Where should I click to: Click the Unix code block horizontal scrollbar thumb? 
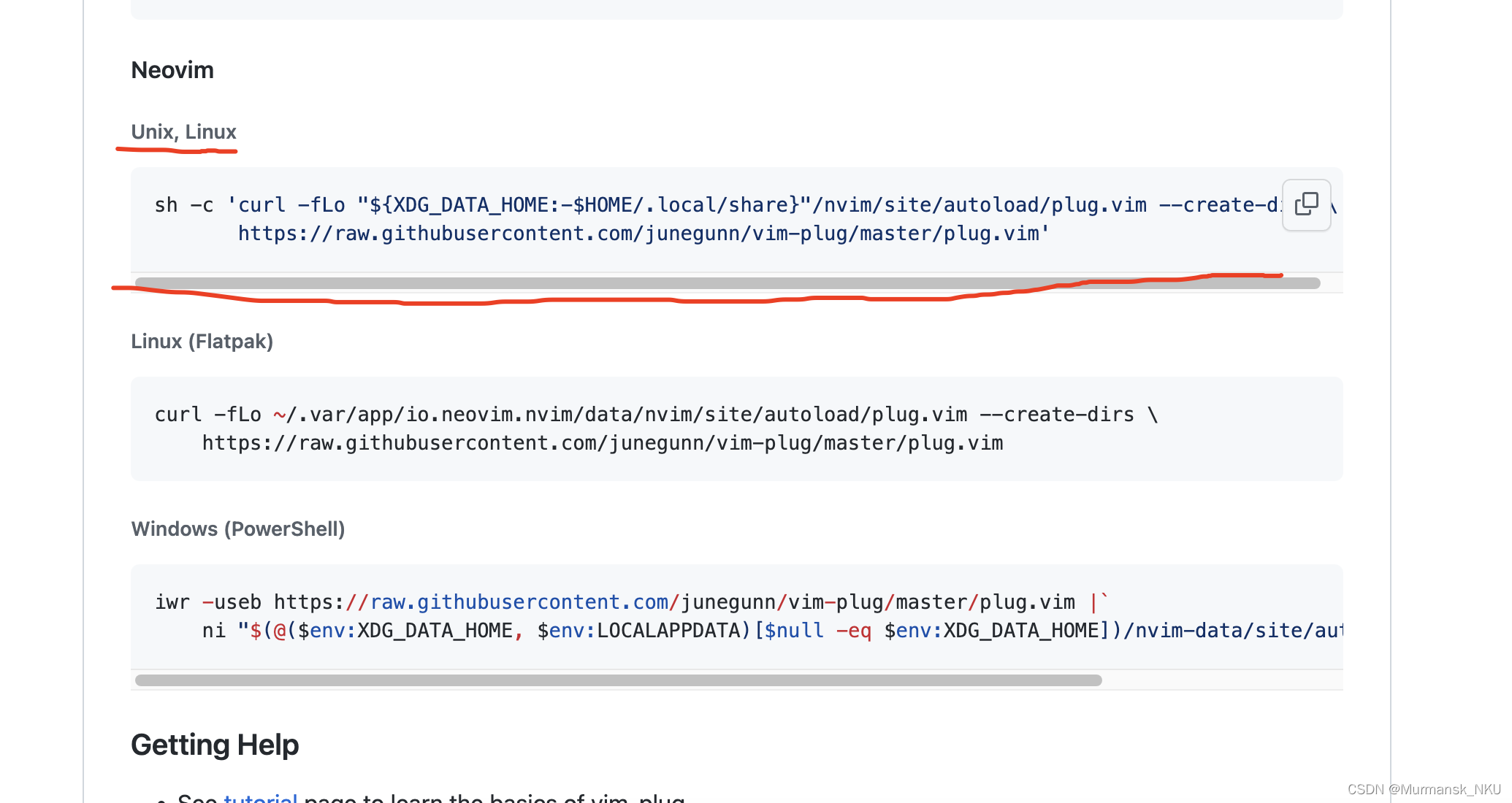(727, 283)
